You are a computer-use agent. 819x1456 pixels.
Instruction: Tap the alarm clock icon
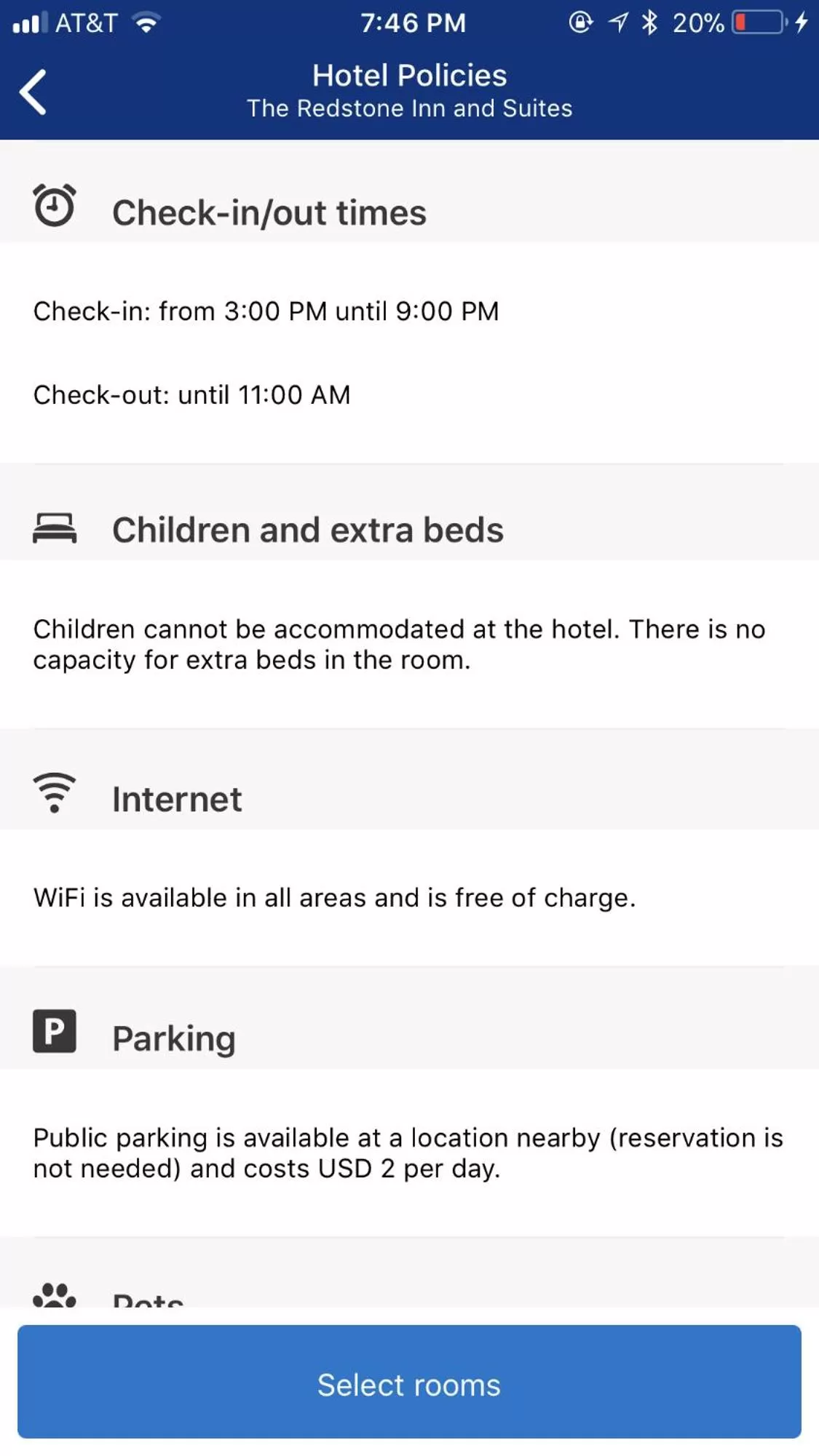(55, 206)
